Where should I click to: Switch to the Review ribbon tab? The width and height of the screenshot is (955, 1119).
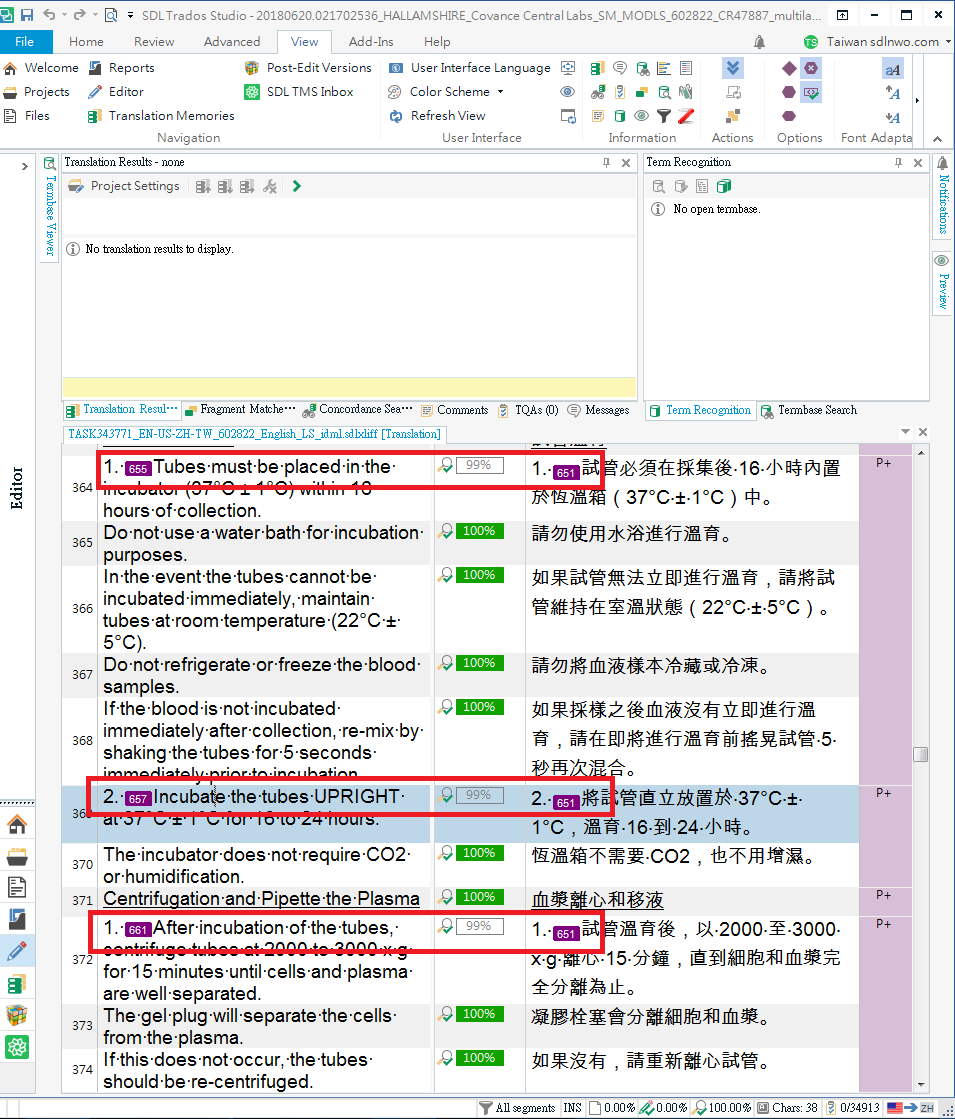tap(154, 42)
